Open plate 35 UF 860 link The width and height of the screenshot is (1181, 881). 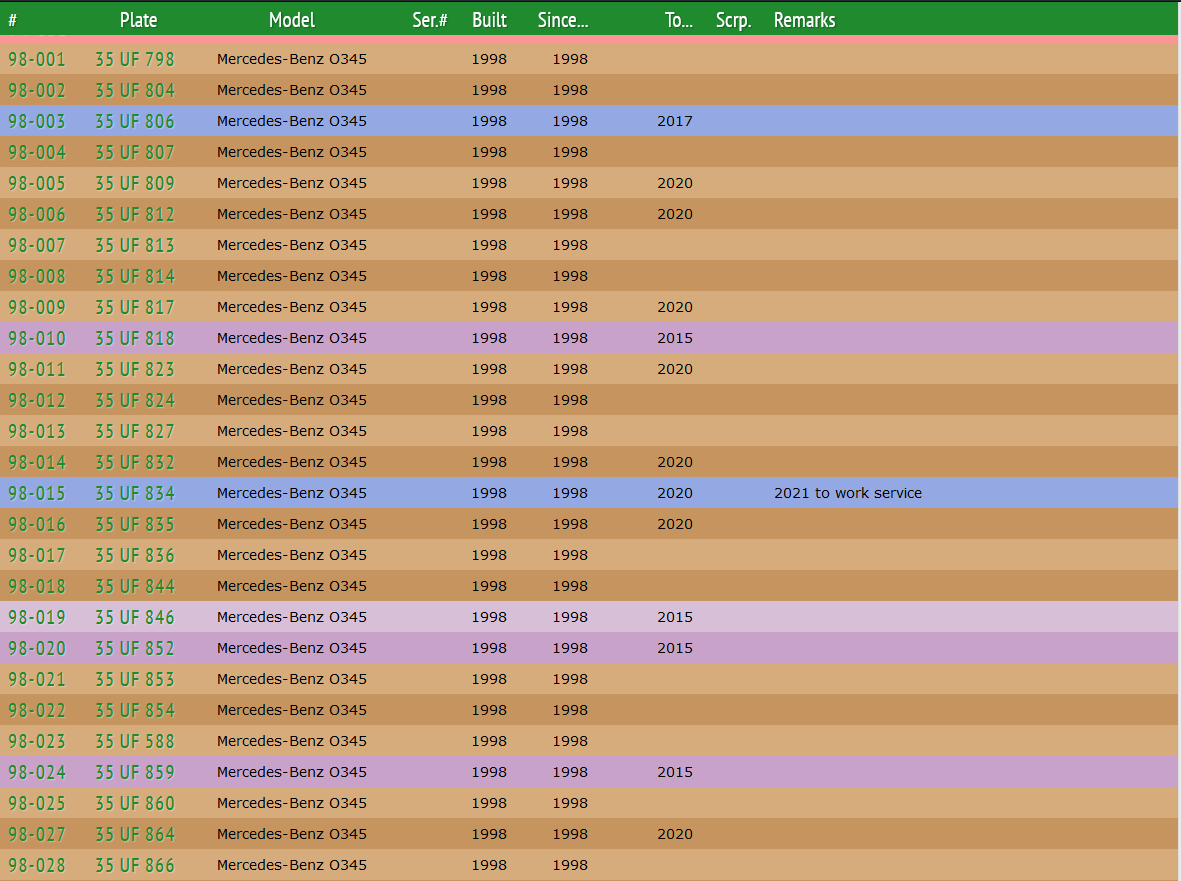[135, 803]
